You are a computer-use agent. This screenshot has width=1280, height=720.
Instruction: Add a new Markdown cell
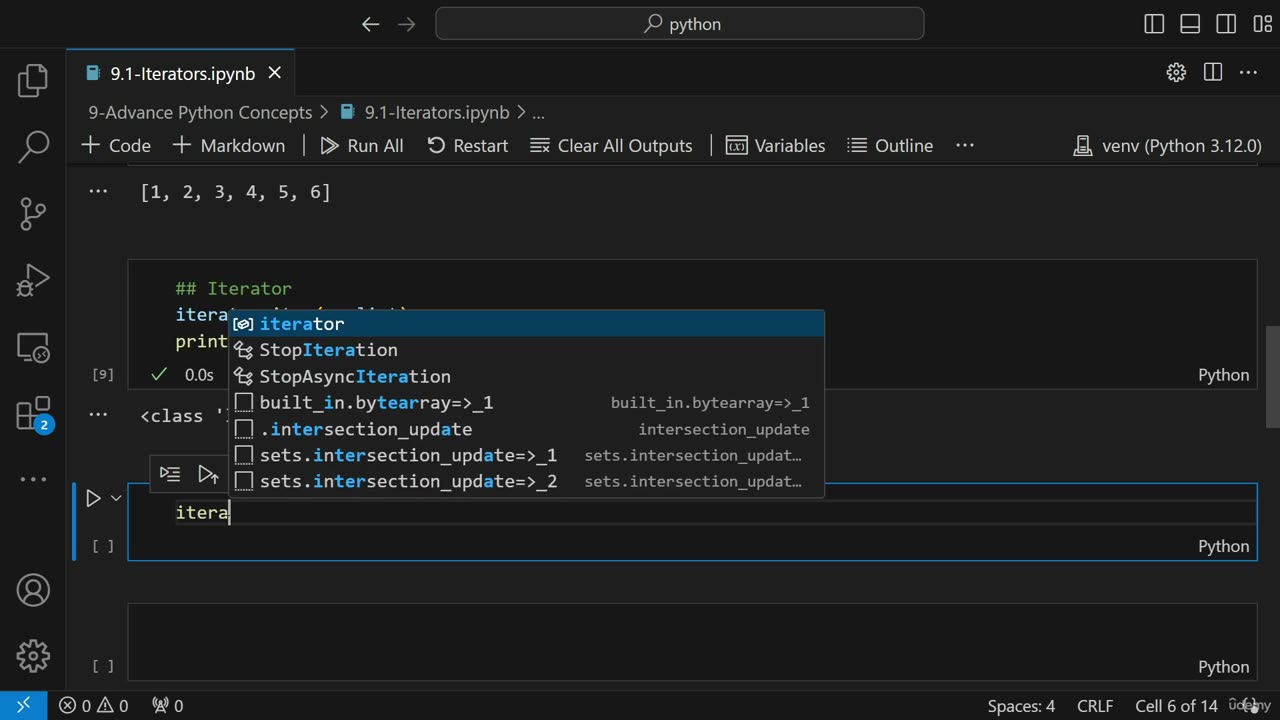pyautogui.click(x=229, y=145)
